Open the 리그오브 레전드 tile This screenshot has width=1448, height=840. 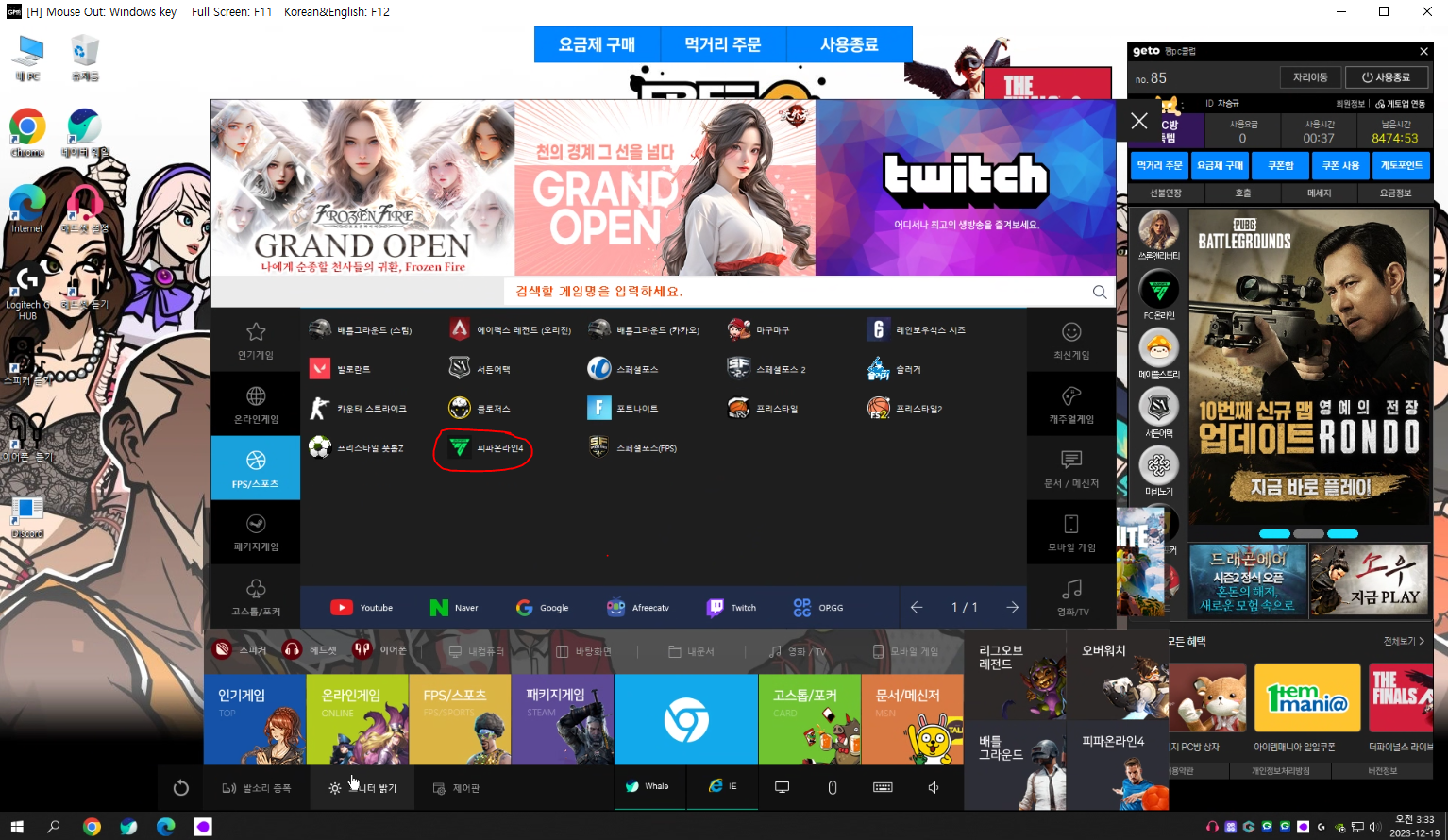1016,676
